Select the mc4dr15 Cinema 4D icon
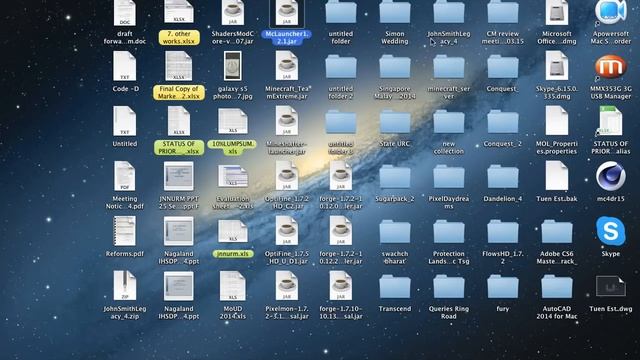The image size is (640, 360). pyautogui.click(x=611, y=176)
